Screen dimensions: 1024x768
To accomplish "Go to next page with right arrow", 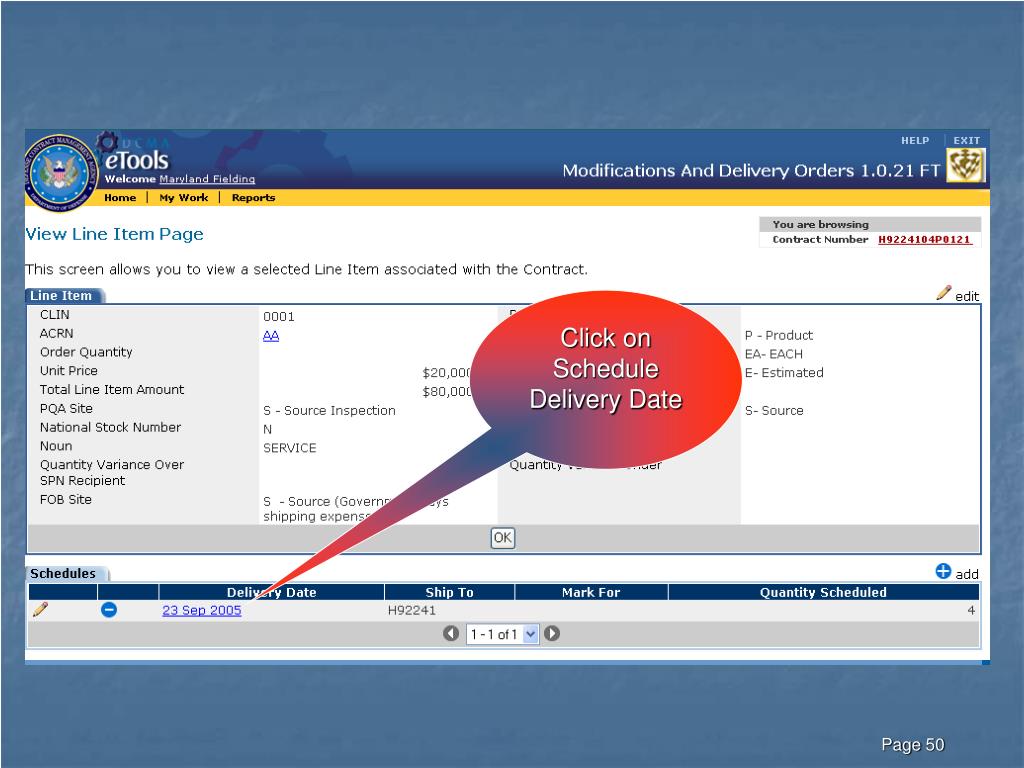I will pos(551,634).
